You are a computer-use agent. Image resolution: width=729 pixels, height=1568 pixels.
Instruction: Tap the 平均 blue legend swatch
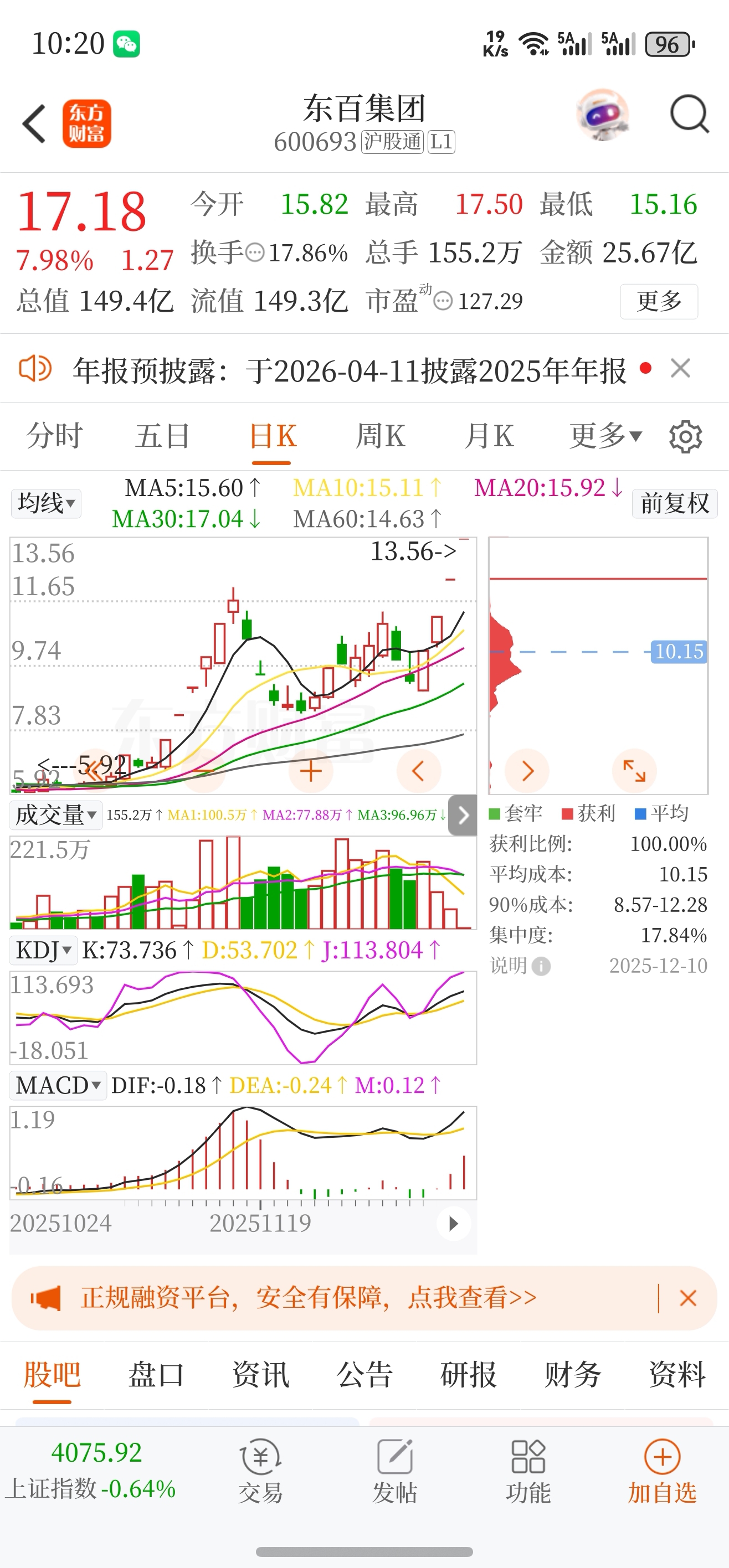pyautogui.click(x=640, y=814)
